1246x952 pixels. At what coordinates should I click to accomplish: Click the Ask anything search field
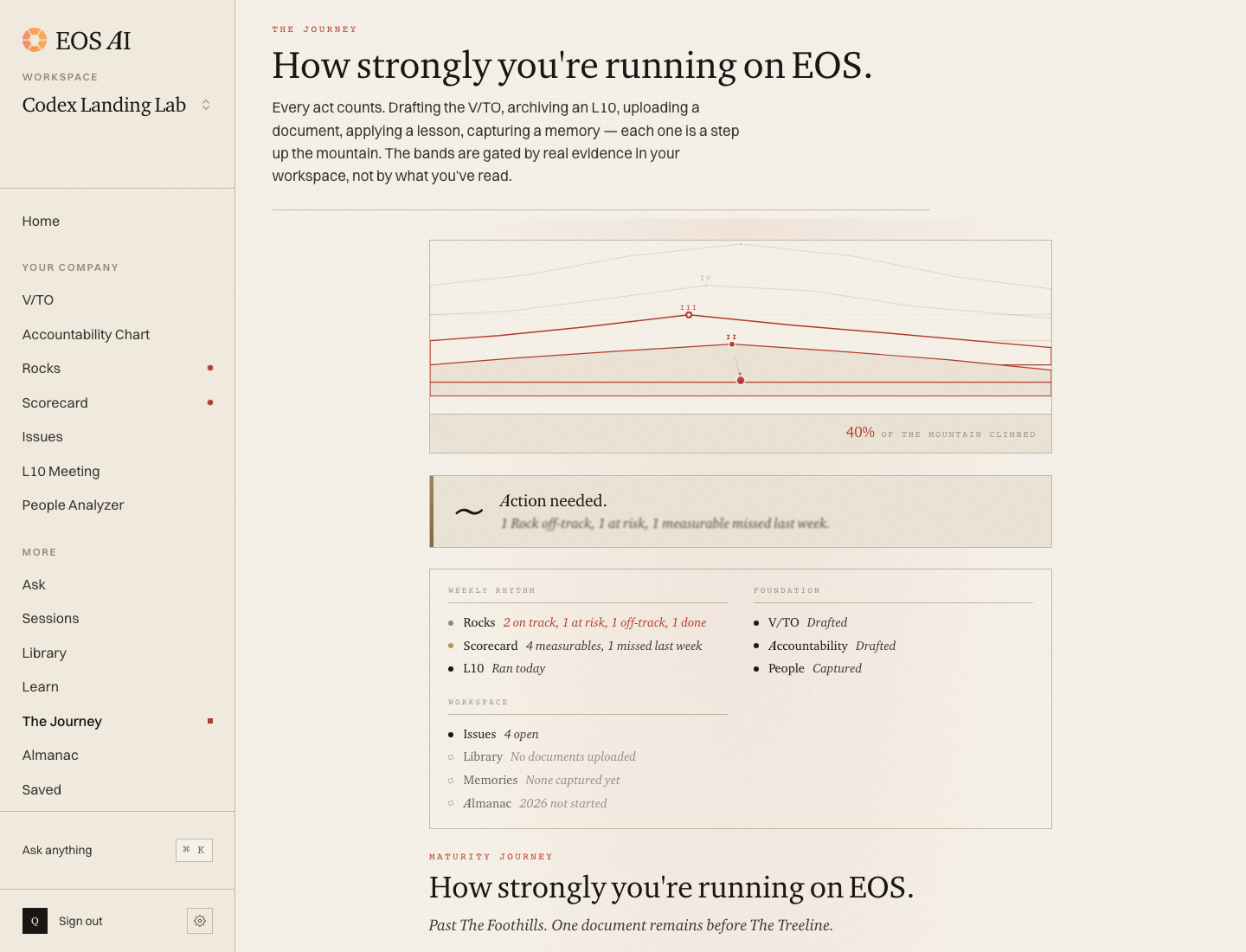pyautogui.click(x=118, y=851)
